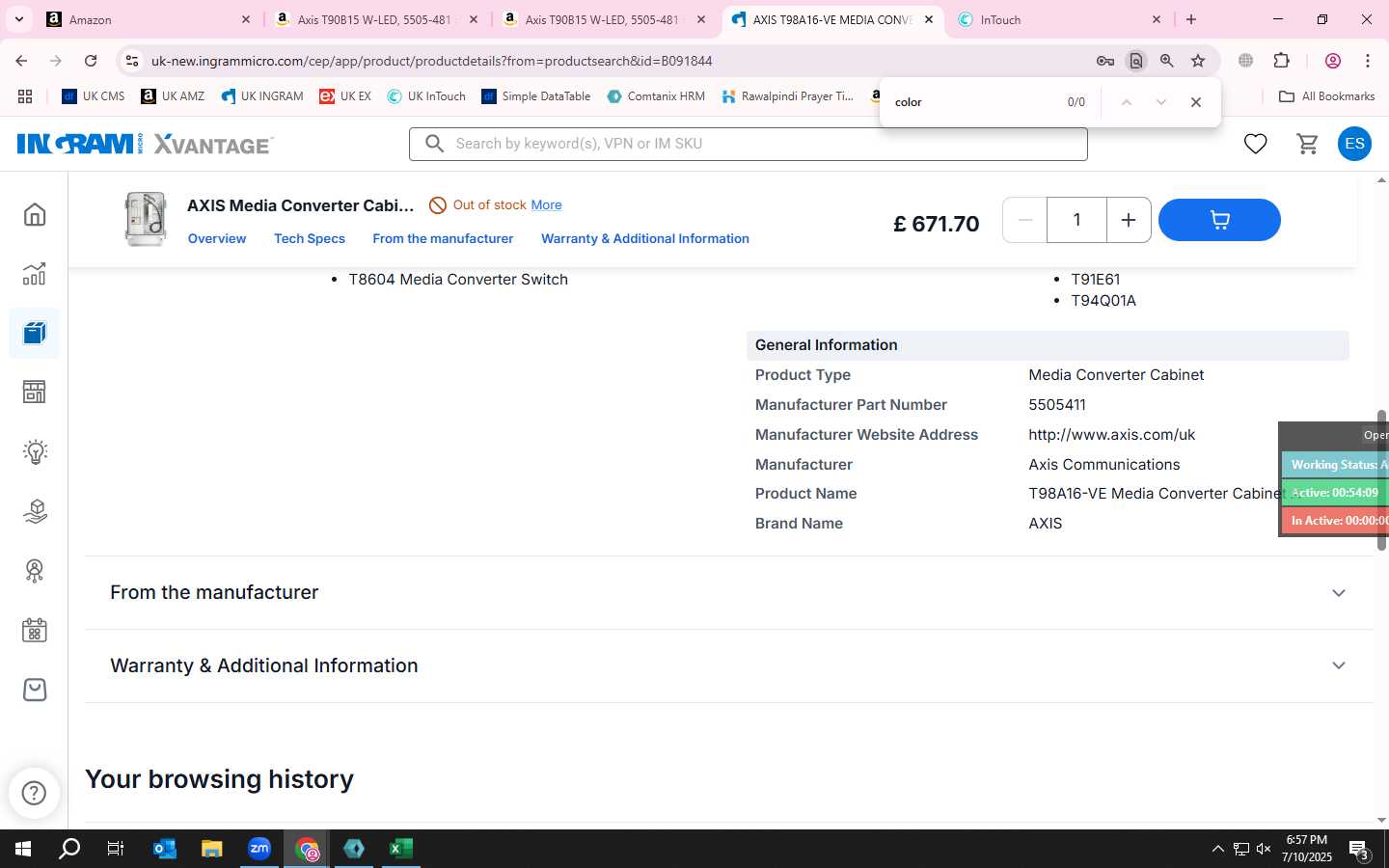
Task: Open the wishlist heart icon
Action: (1255, 144)
